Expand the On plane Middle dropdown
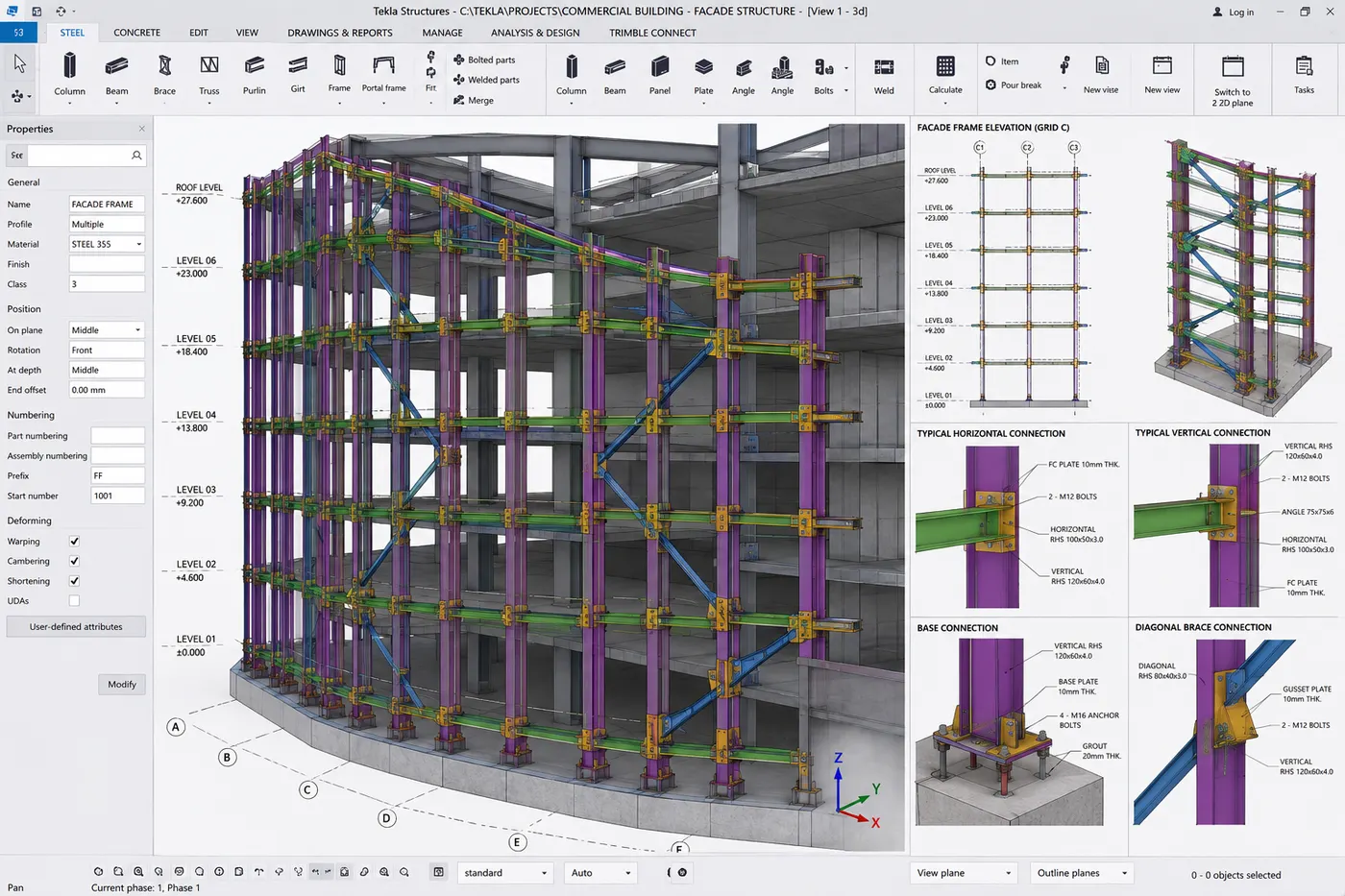The image size is (1345, 896). pyautogui.click(x=107, y=329)
